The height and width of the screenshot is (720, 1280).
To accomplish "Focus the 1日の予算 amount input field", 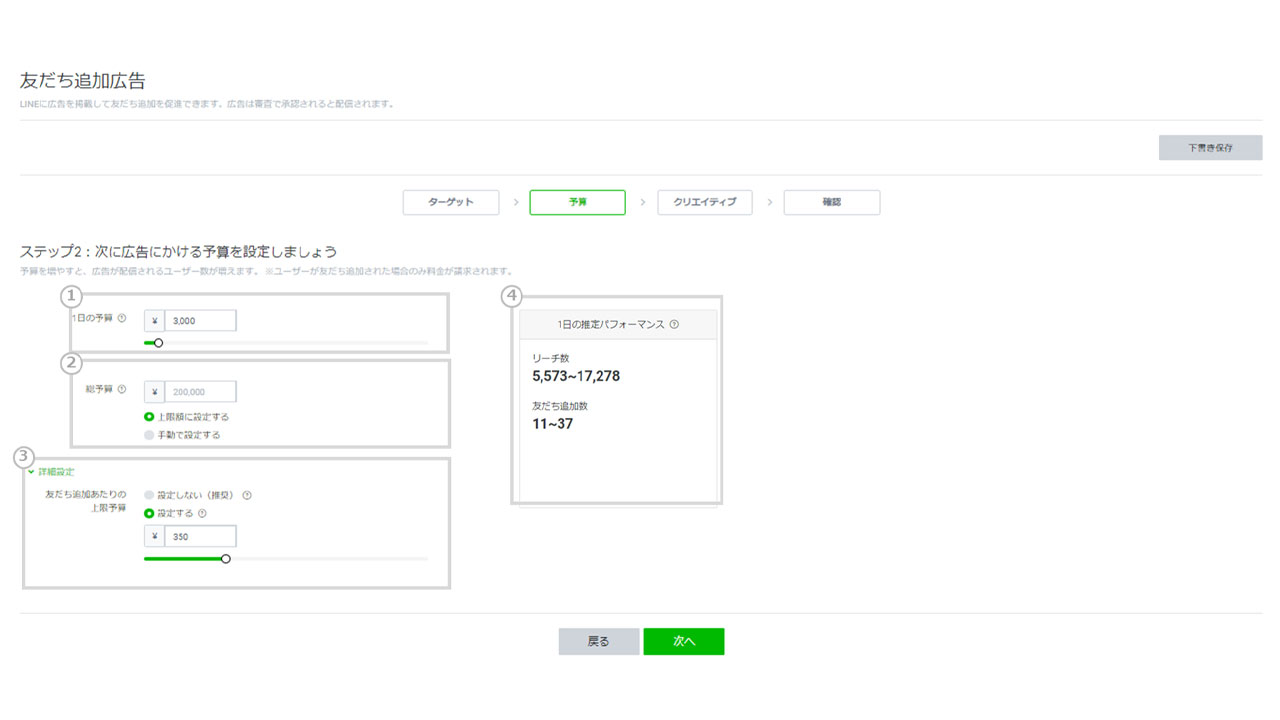I will (x=200, y=320).
